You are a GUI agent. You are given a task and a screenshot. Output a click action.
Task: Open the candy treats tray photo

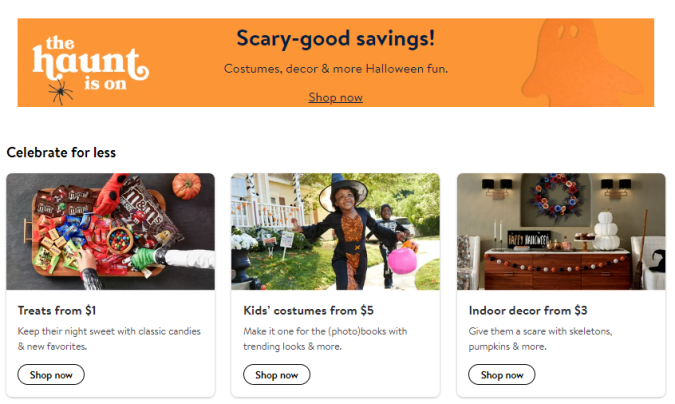point(110,231)
